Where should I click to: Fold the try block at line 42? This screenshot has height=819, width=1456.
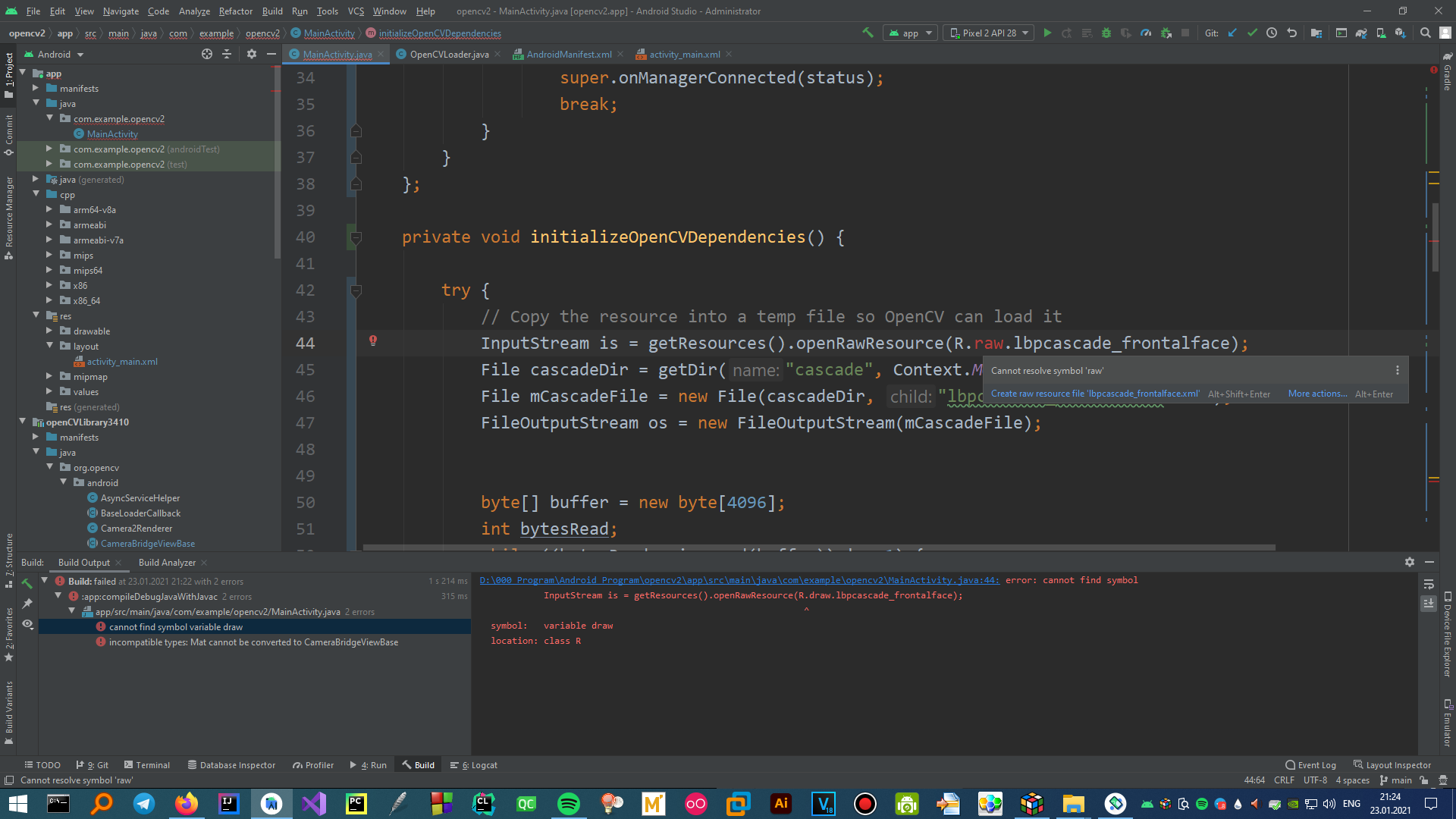click(x=356, y=290)
